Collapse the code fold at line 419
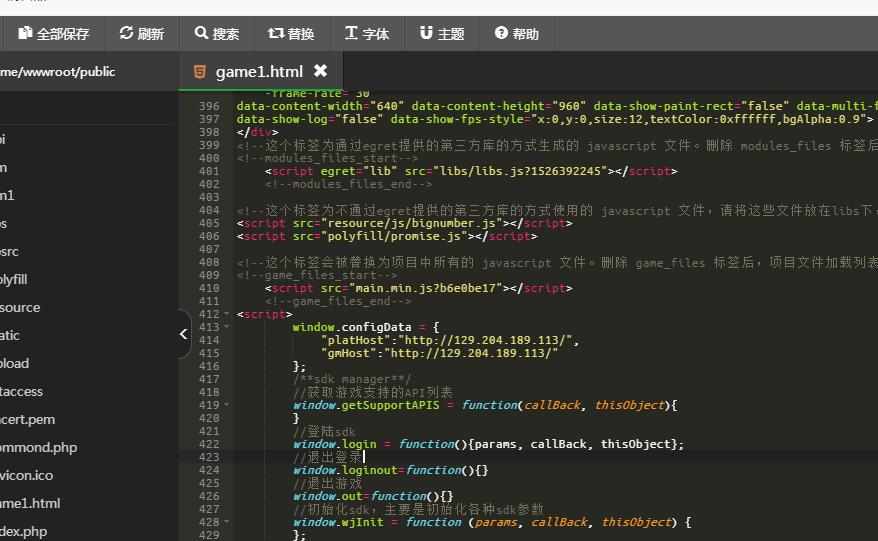The image size is (878, 541). point(227,404)
